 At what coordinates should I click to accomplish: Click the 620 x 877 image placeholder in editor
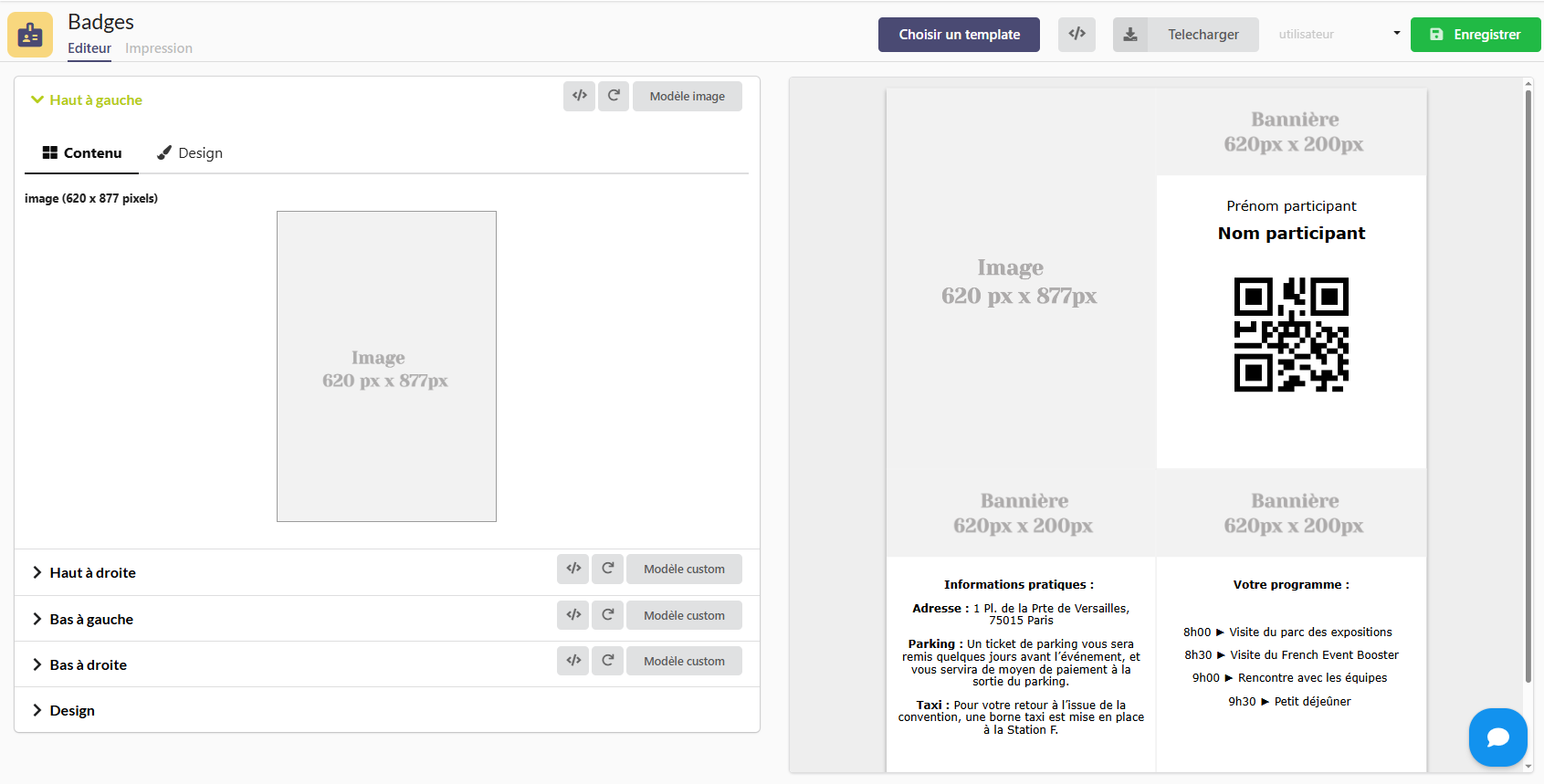pyautogui.click(x=386, y=367)
